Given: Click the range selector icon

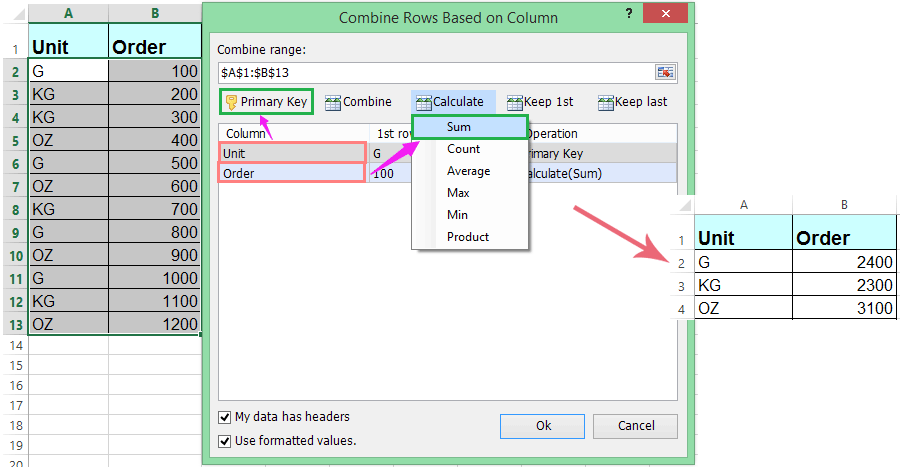Looking at the screenshot, I should pos(665,72).
